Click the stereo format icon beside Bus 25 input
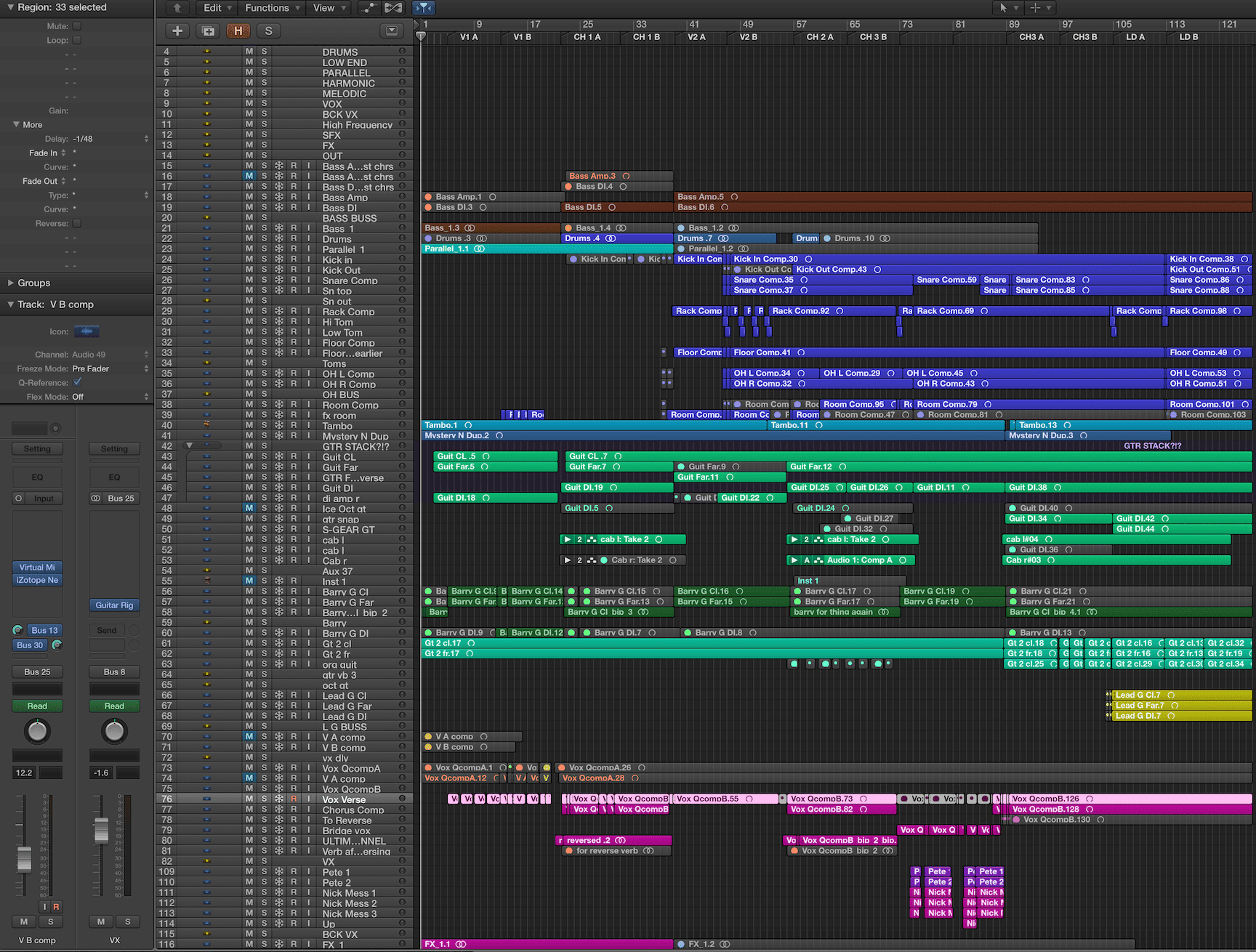The width and height of the screenshot is (1256, 952). click(x=95, y=499)
